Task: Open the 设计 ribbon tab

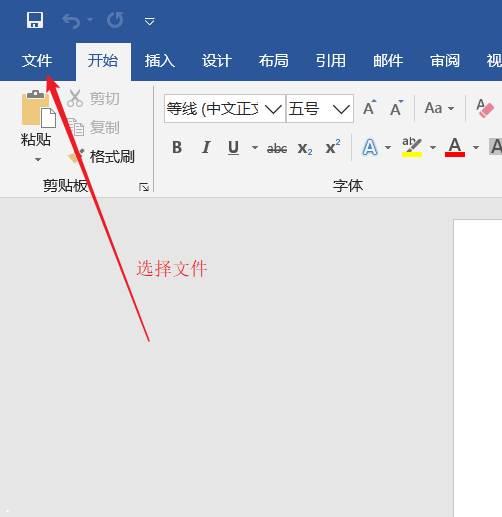Action: point(217,61)
